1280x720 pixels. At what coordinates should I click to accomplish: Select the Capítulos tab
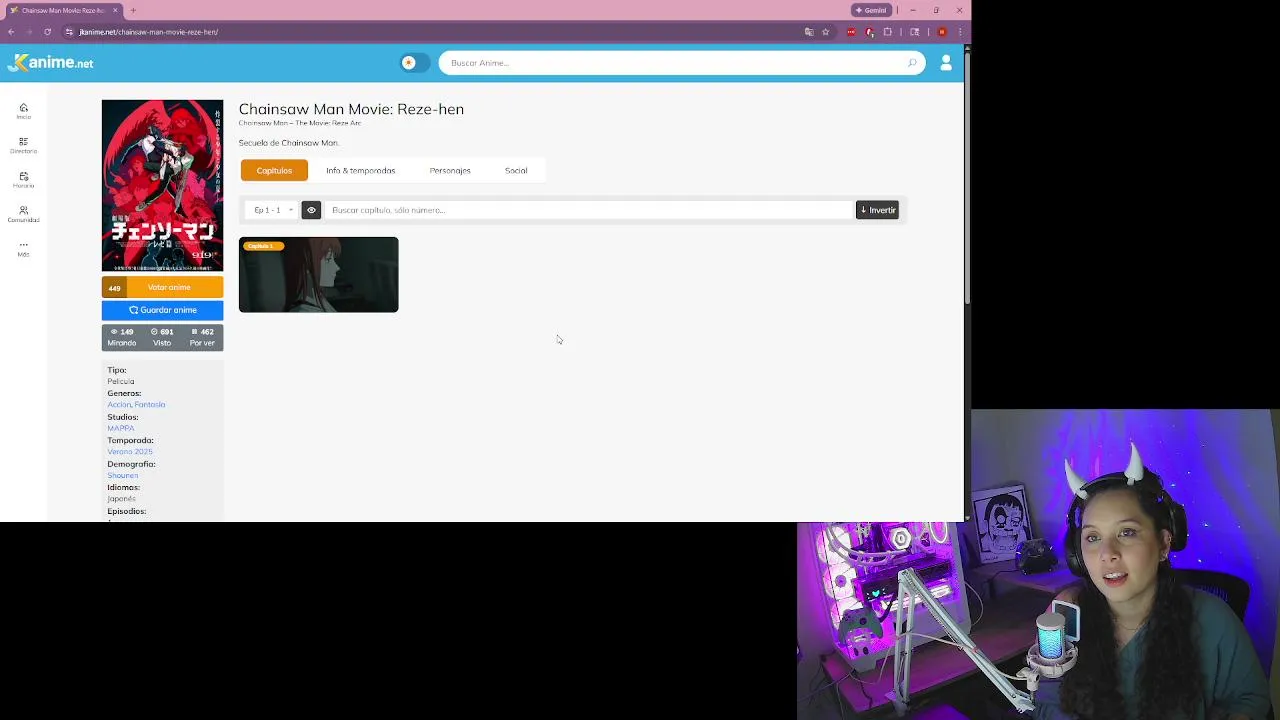[274, 170]
